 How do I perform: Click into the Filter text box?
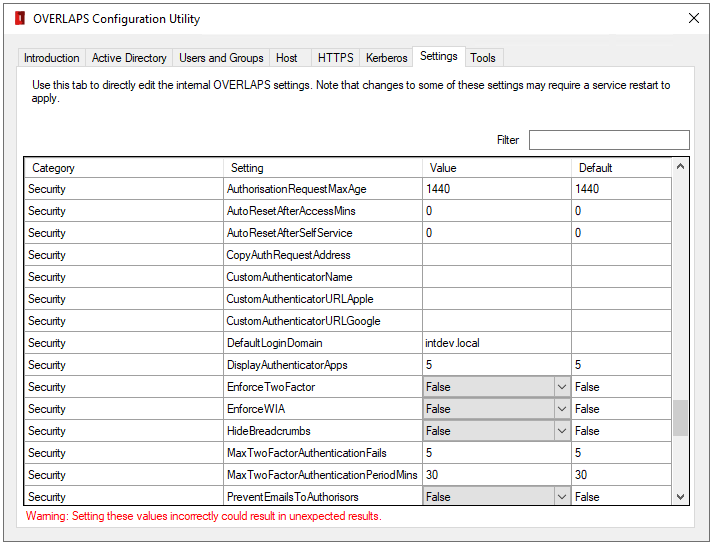tap(609, 140)
